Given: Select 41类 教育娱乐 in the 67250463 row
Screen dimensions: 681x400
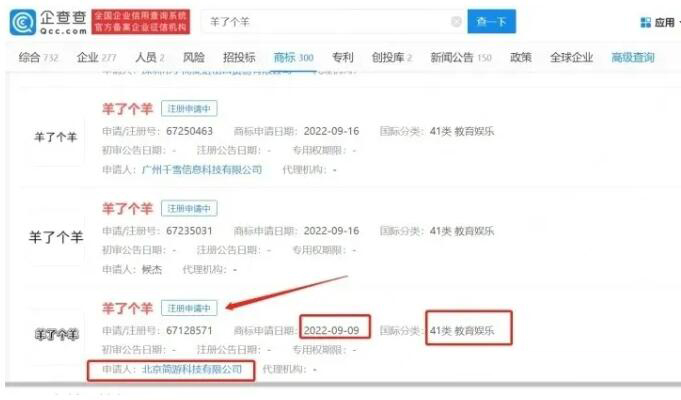Looking at the screenshot, I should tap(462, 131).
